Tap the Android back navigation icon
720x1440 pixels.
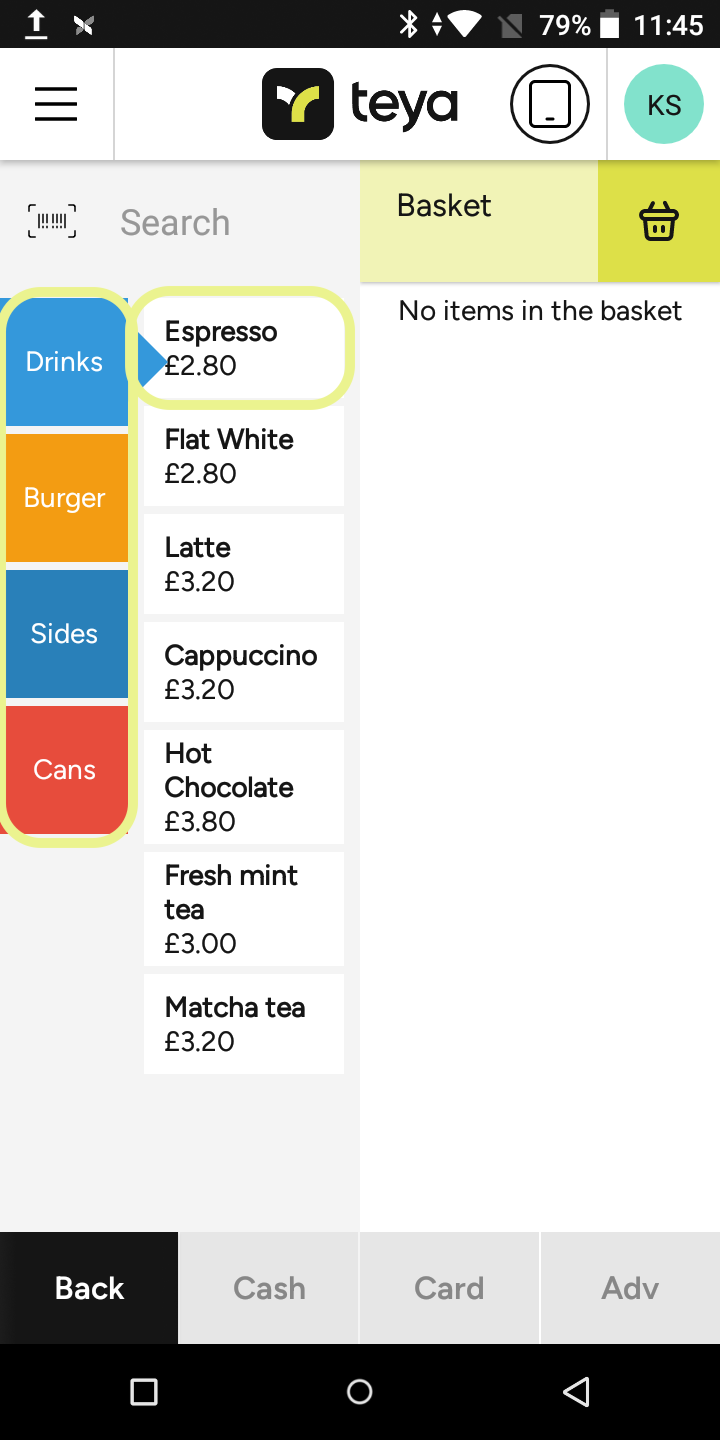[576, 1392]
